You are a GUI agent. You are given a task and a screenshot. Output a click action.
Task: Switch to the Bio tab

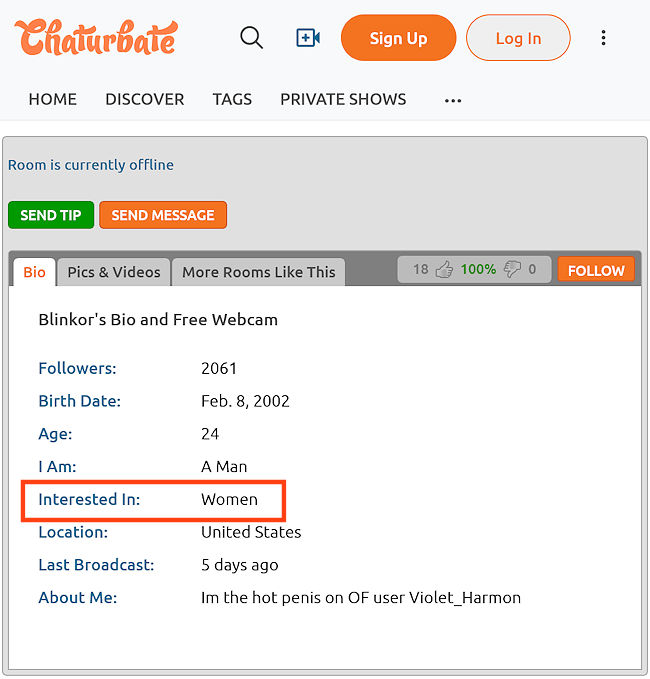coord(34,272)
